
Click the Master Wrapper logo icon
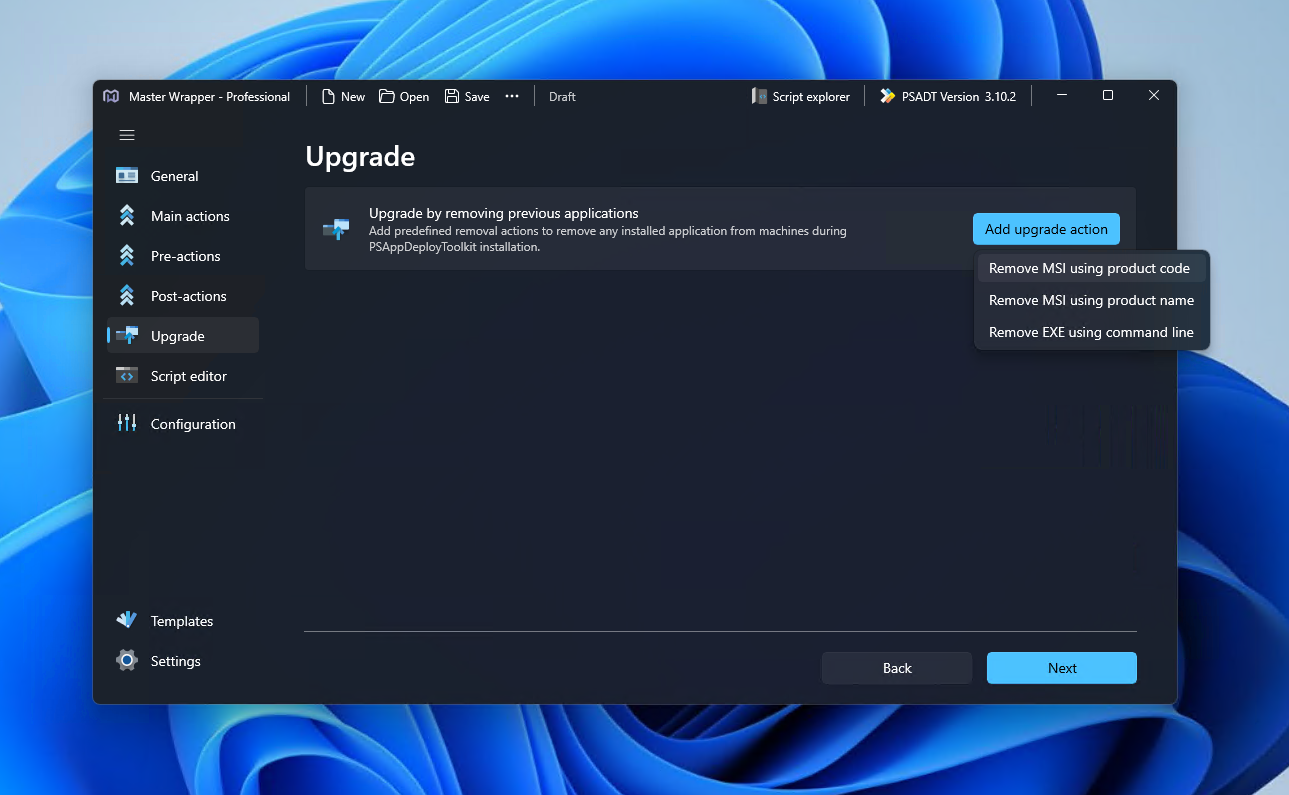(x=111, y=96)
